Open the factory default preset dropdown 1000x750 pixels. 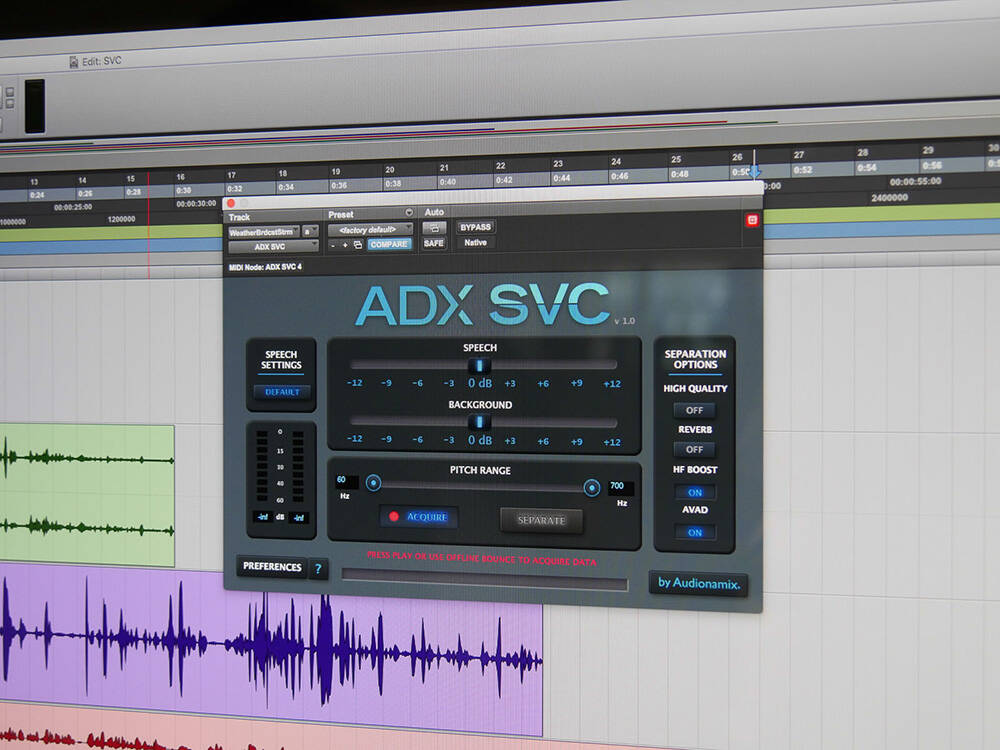(x=370, y=230)
